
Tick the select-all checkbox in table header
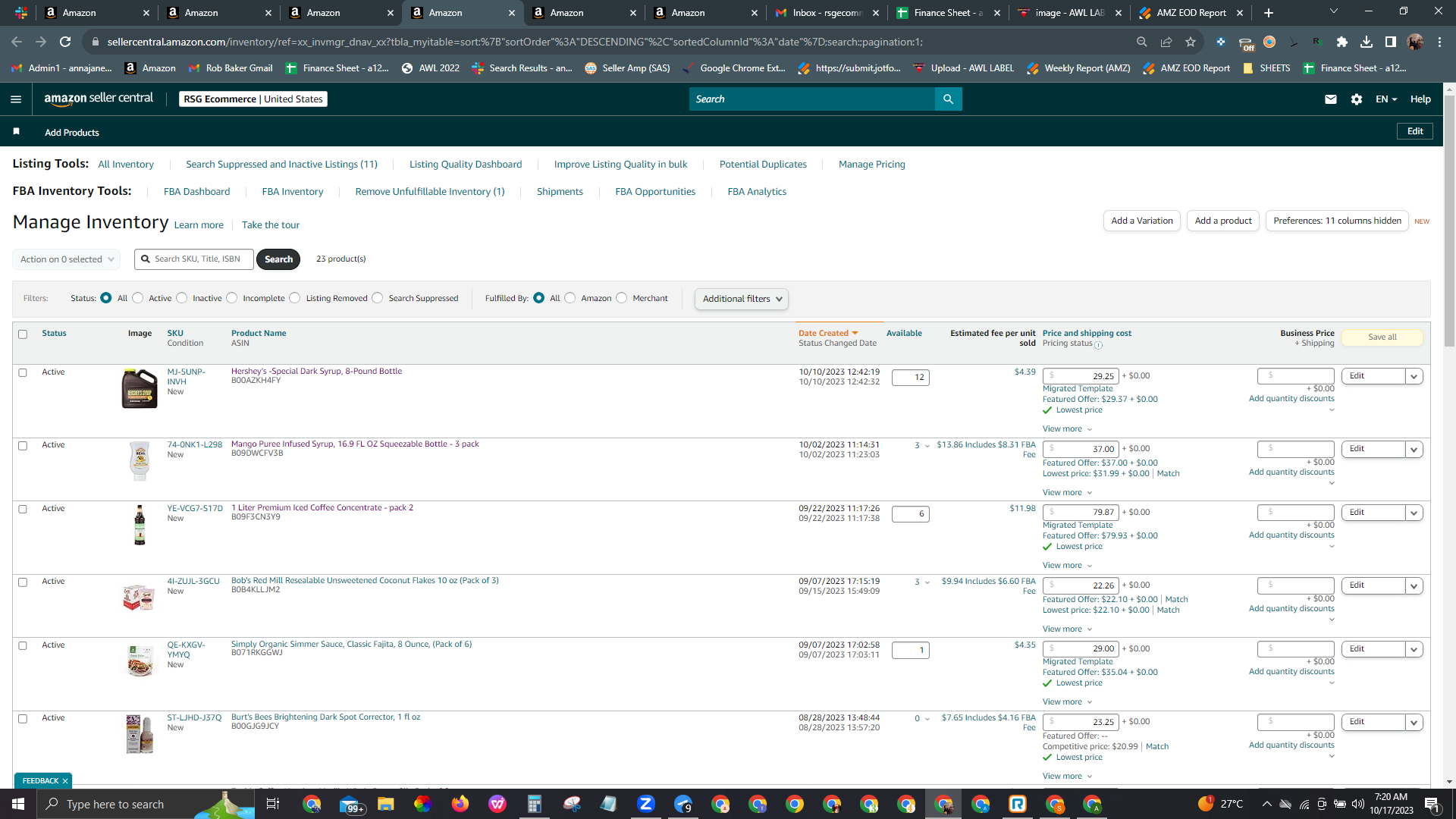23,334
